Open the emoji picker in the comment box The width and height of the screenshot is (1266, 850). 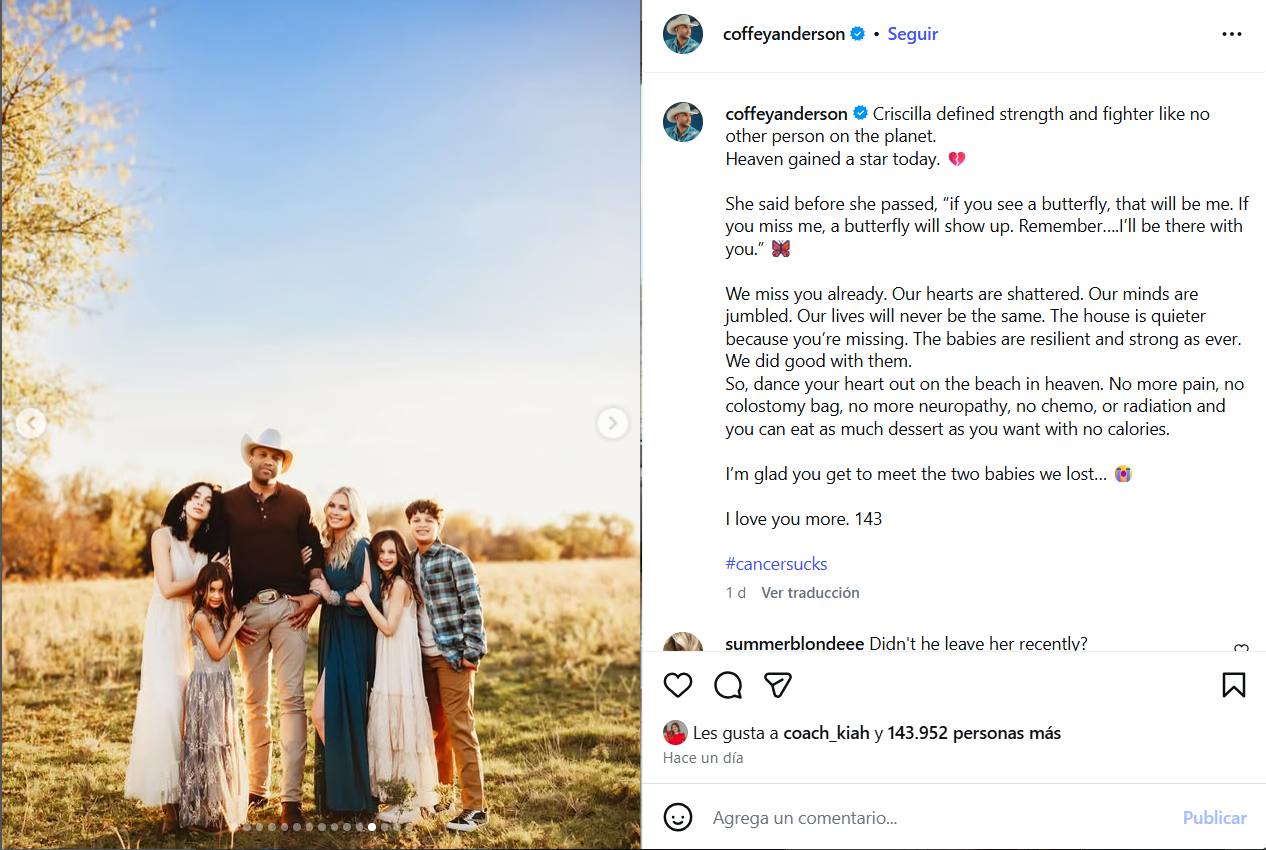678,817
